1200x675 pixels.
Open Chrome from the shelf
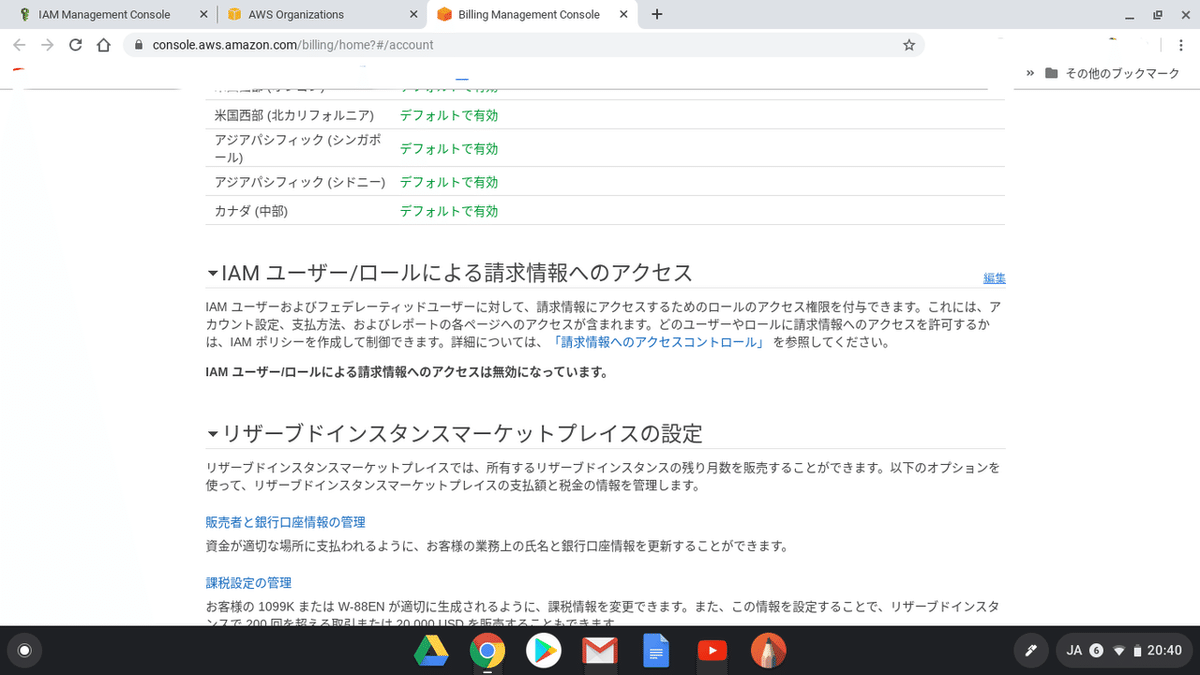pos(487,651)
